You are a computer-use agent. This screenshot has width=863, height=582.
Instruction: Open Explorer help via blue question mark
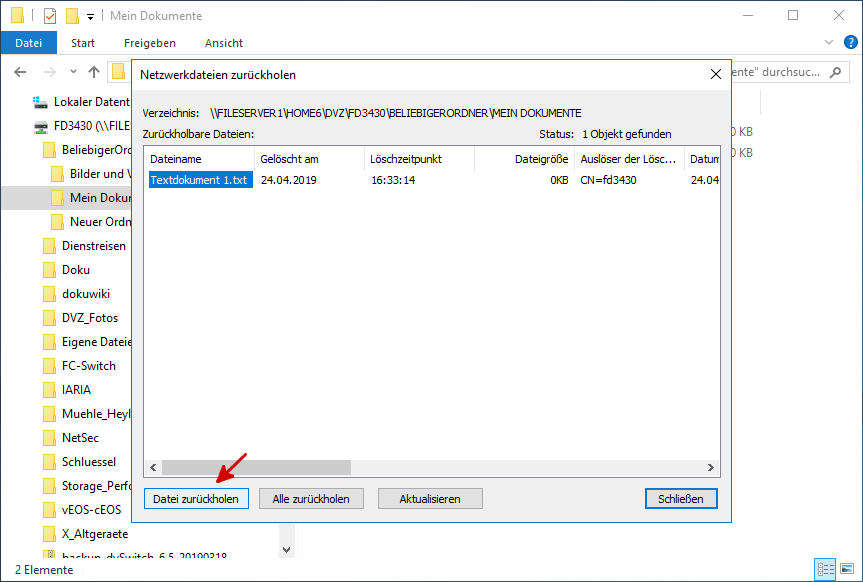pyautogui.click(x=851, y=43)
